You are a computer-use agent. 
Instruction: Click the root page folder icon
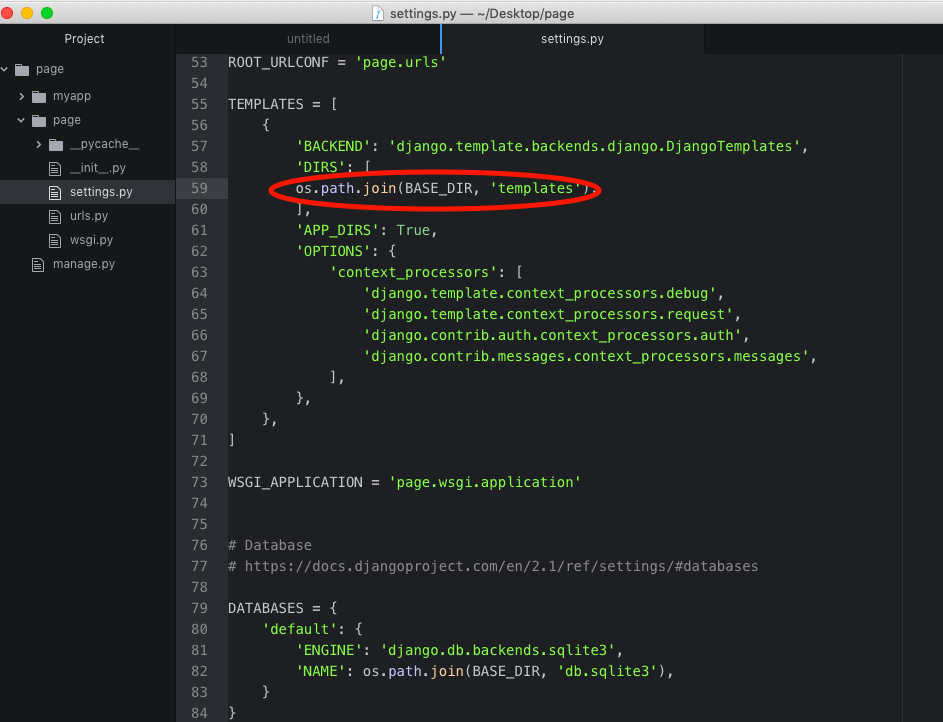pyautogui.click(x=22, y=70)
